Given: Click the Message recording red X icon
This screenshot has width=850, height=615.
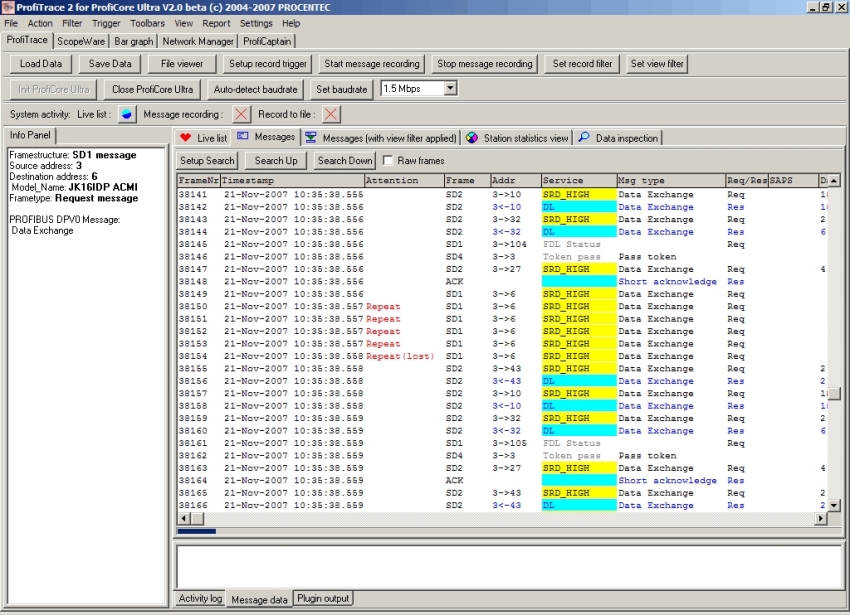Looking at the screenshot, I should click(x=241, y=114).
